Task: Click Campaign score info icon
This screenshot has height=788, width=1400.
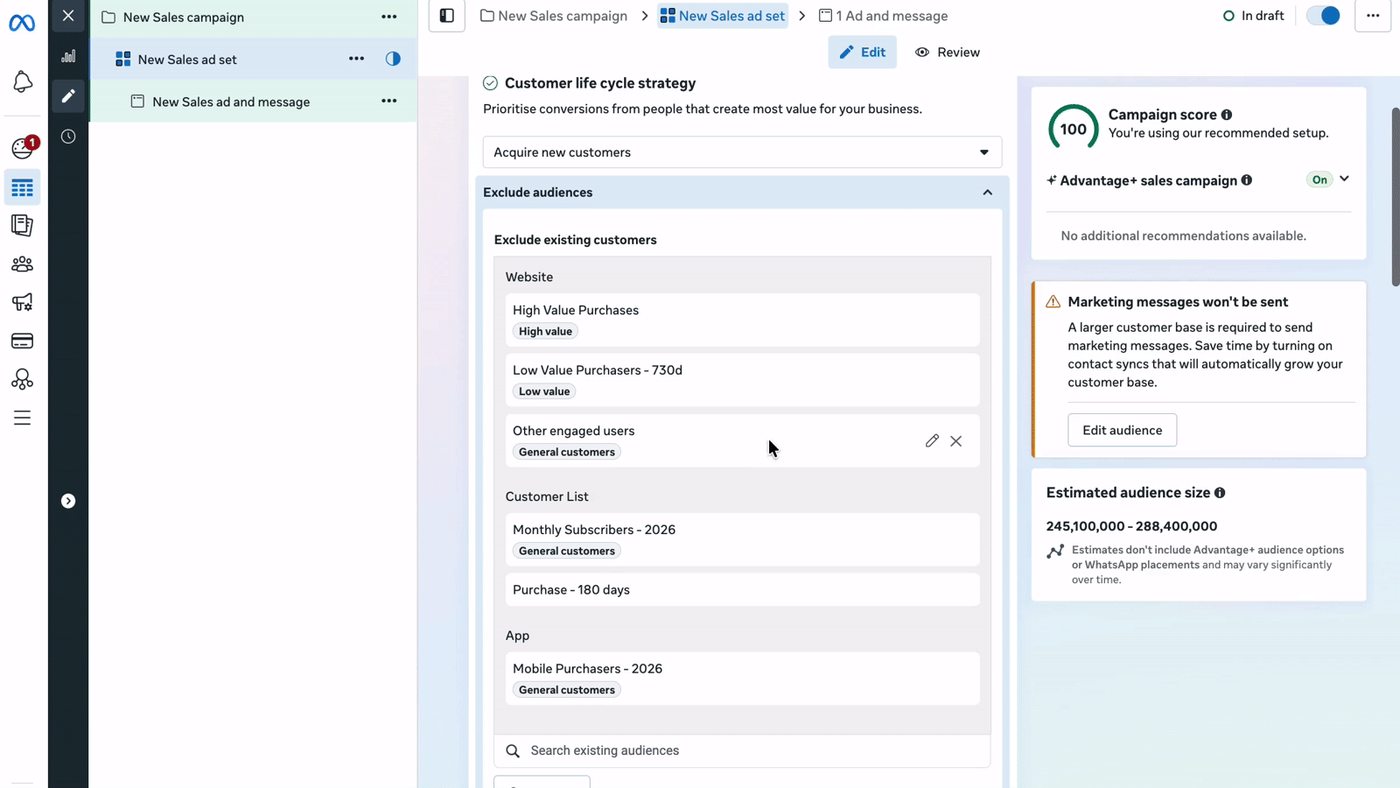Action: tap(1226, 115)
